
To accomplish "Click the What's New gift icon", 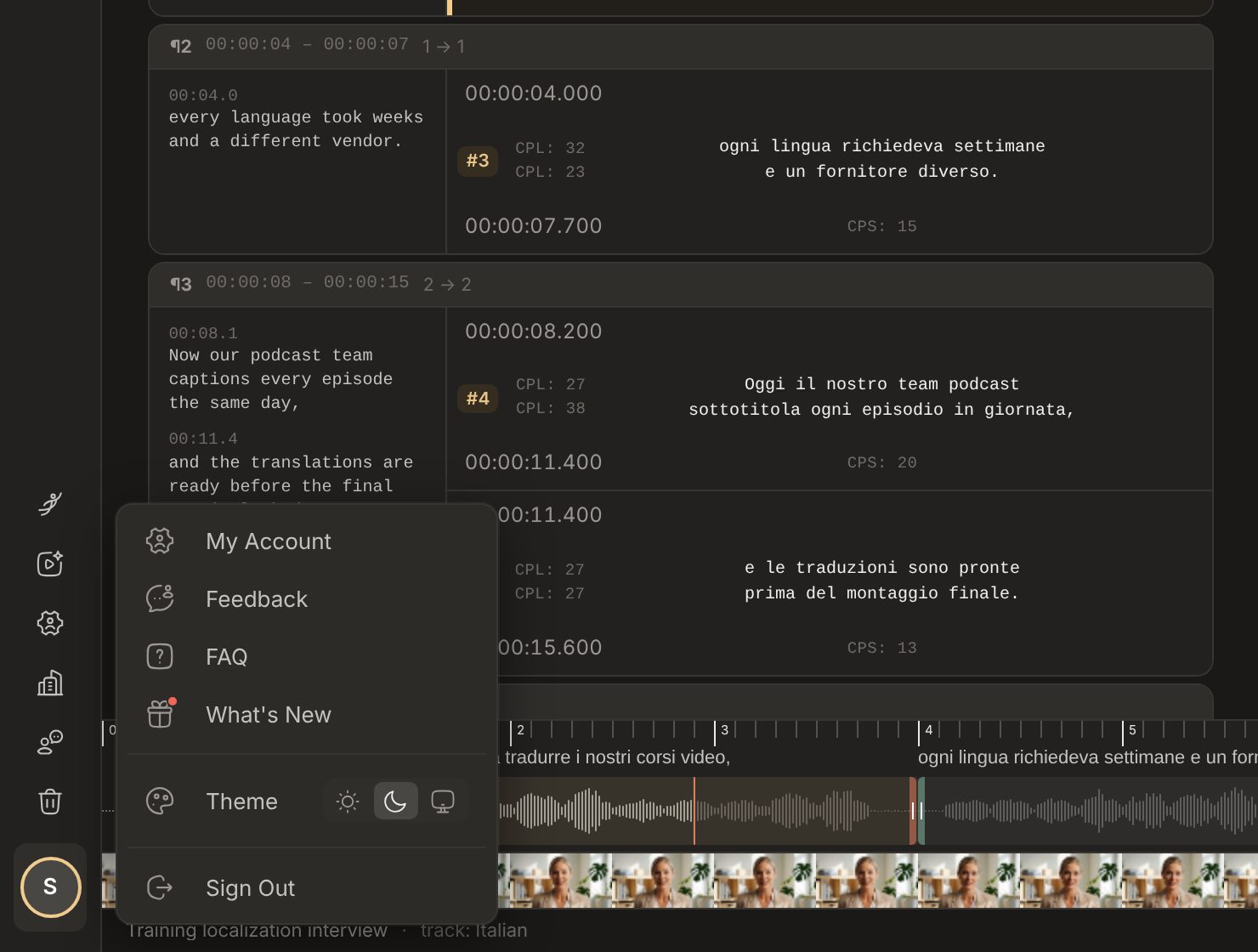I will (160, 714).
